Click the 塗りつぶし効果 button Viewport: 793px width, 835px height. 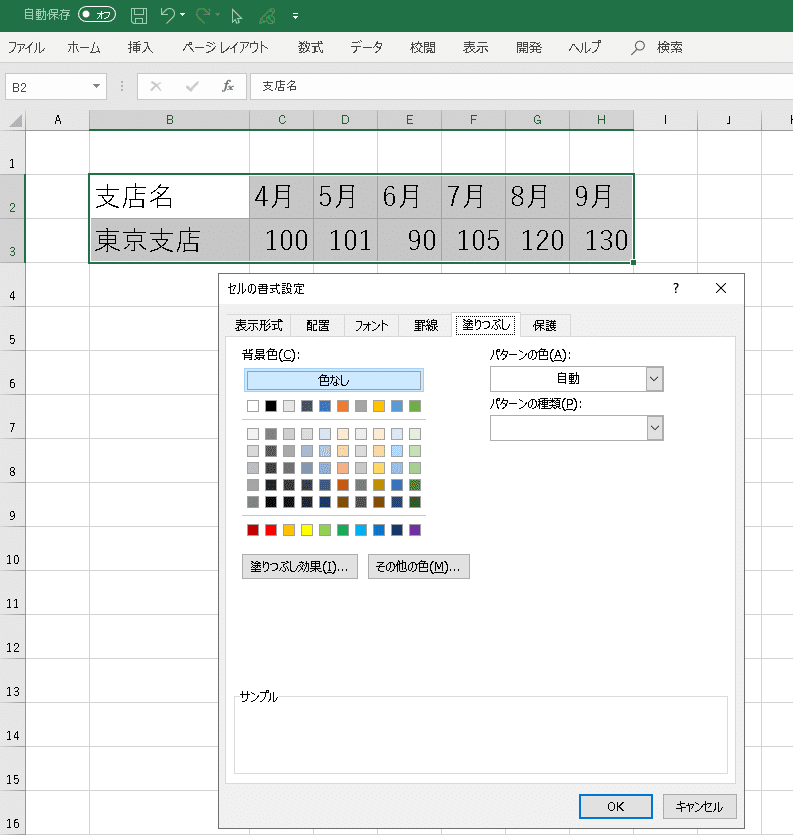[300, 567]
